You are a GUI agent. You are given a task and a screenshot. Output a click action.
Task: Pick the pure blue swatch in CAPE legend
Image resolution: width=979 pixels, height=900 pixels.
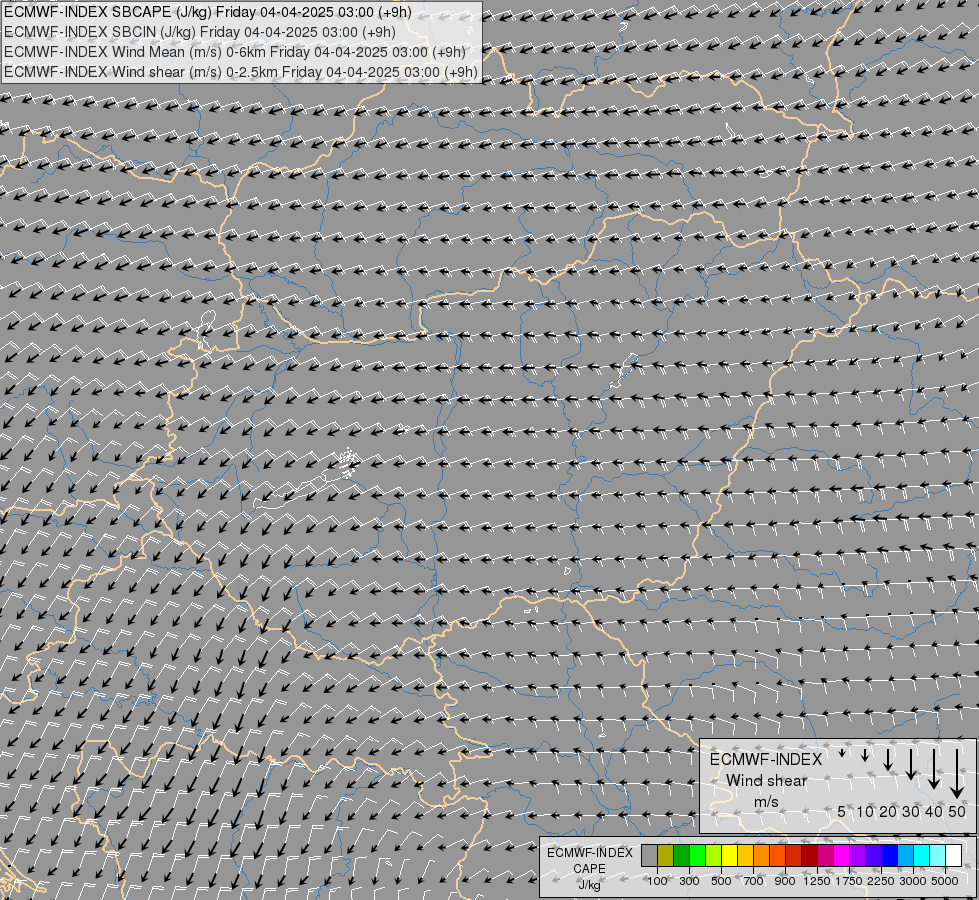889,855
